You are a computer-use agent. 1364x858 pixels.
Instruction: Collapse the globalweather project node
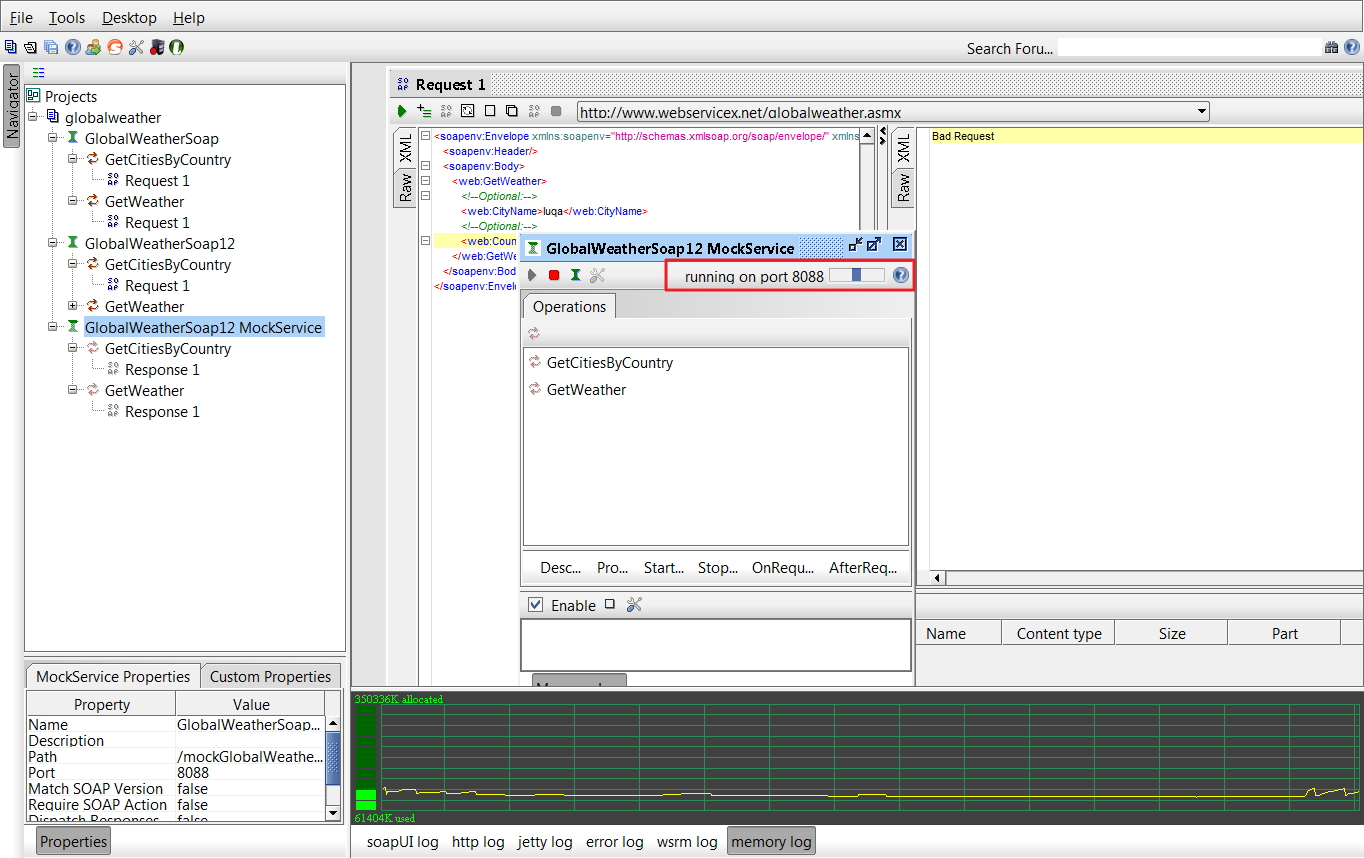(33, 118)
